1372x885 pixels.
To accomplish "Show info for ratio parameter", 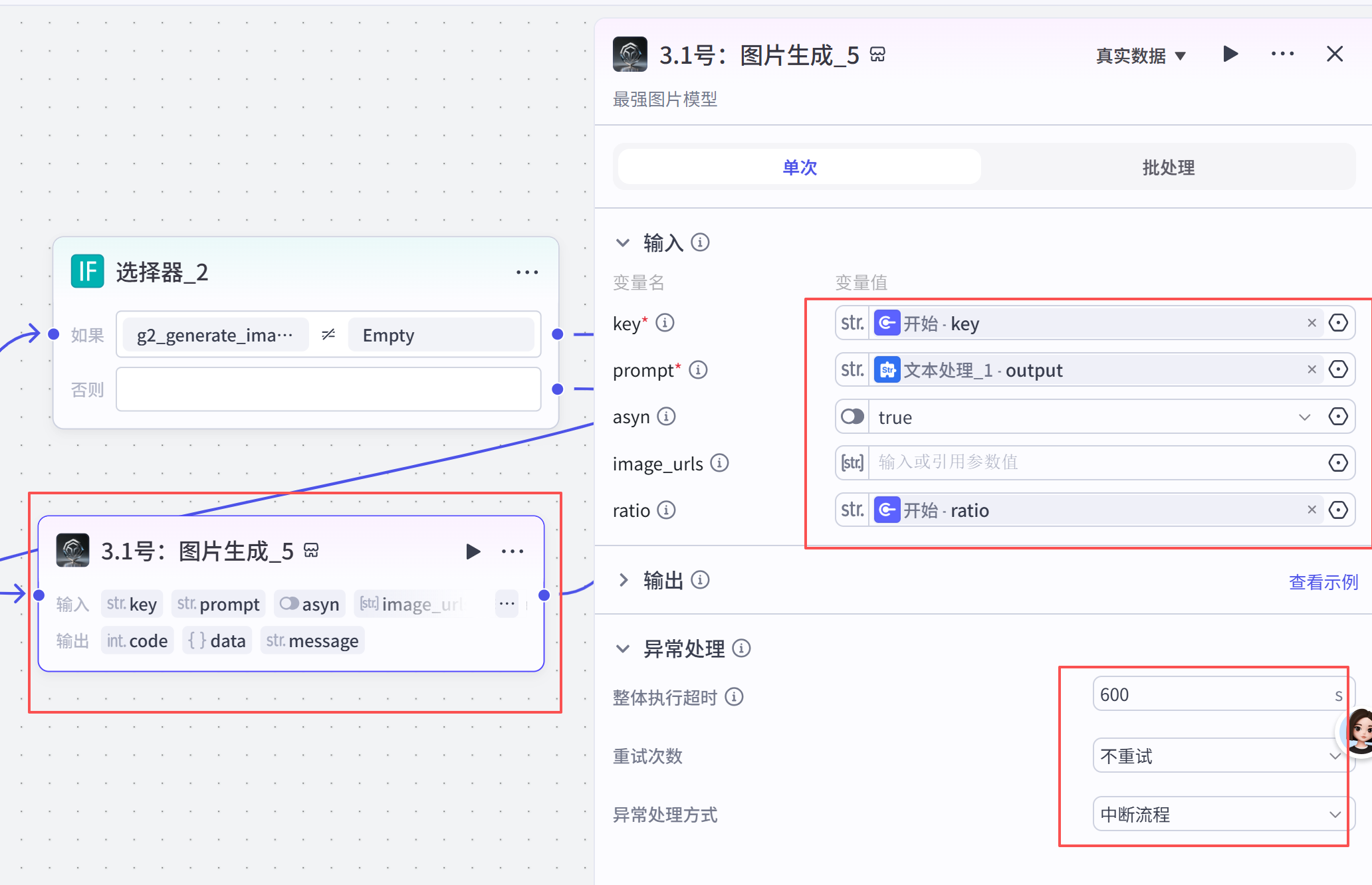I will tap(666, 510).
